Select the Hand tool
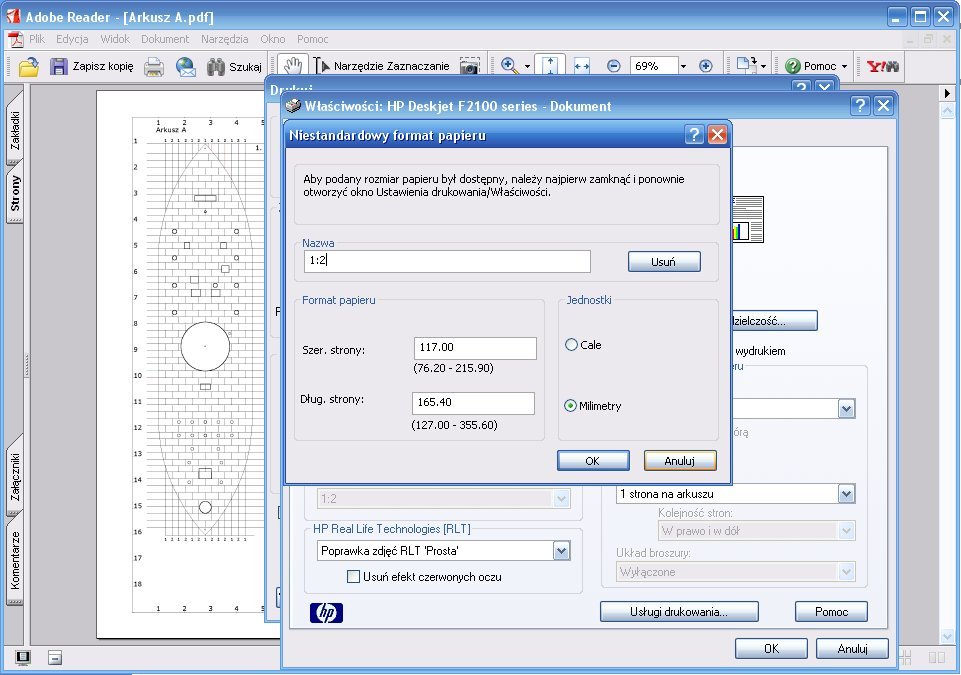This screenshot has width=961, height=675. pyautogui.click(x=292, y=66)
